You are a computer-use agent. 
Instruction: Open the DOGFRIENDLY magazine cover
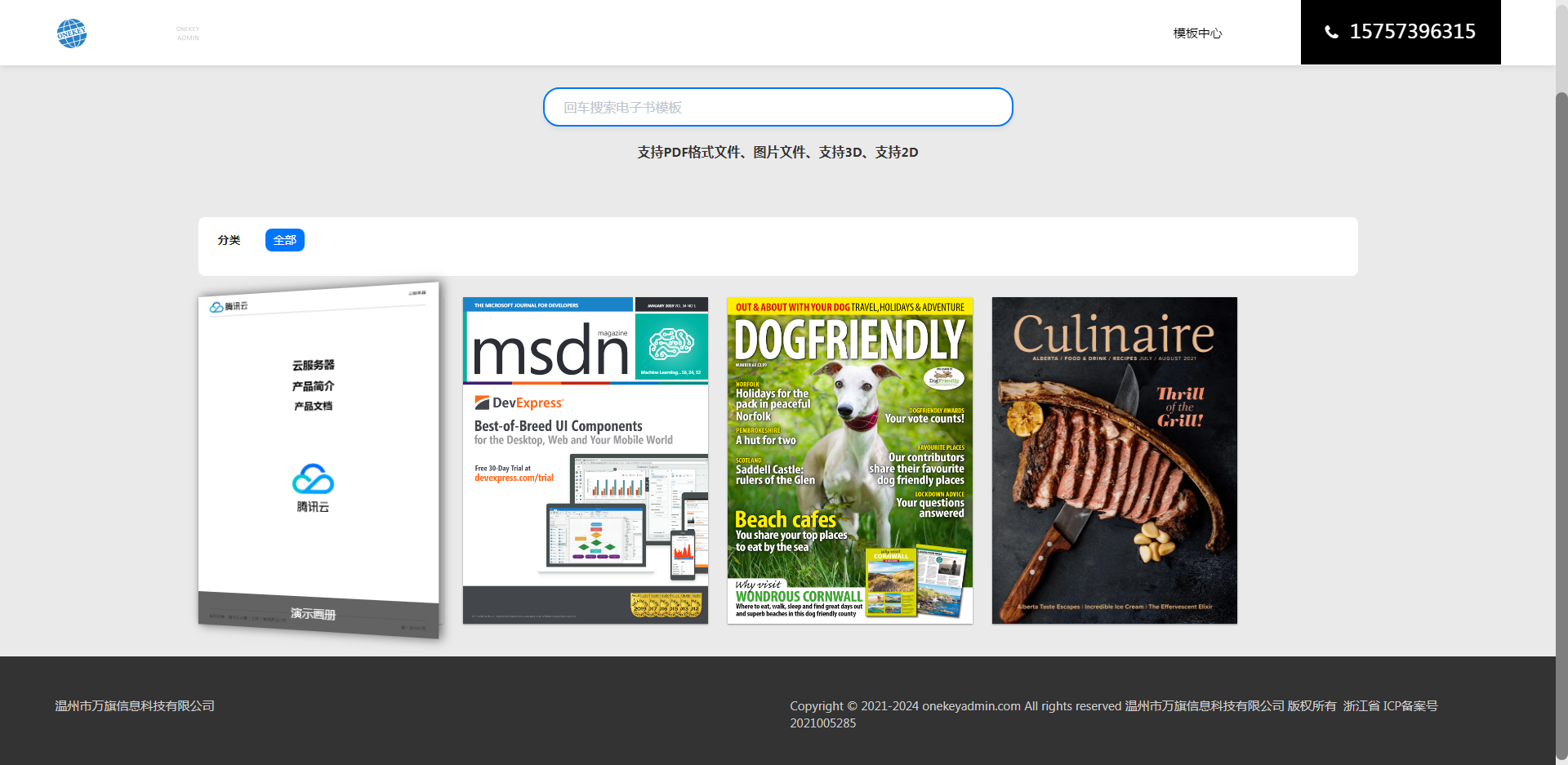[850, 460]
